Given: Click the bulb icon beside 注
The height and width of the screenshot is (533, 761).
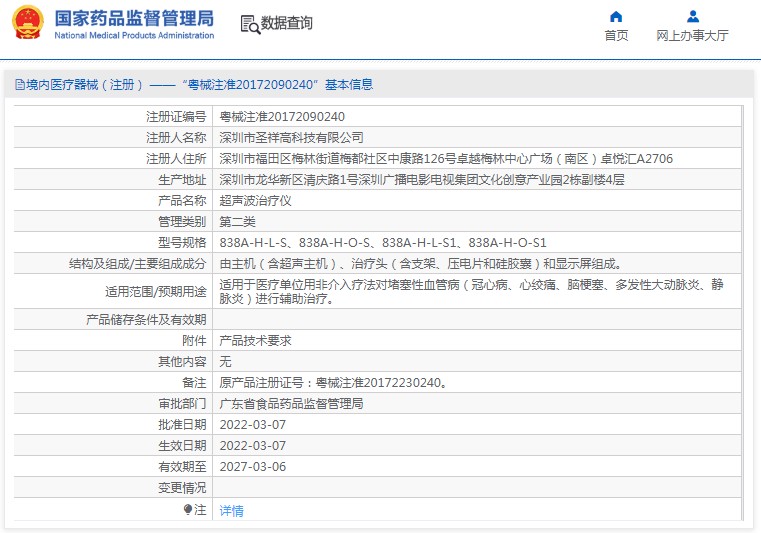Looking at the screenshot, I should (x=187, y=510).
